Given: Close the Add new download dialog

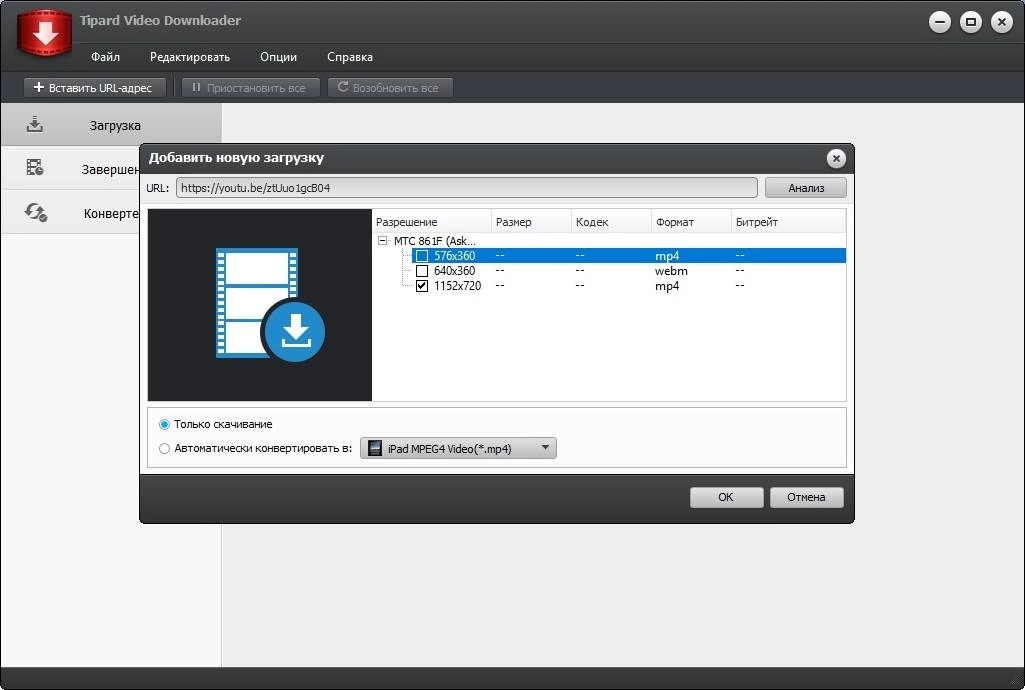Looking at the screenshot, I should 835,158.
